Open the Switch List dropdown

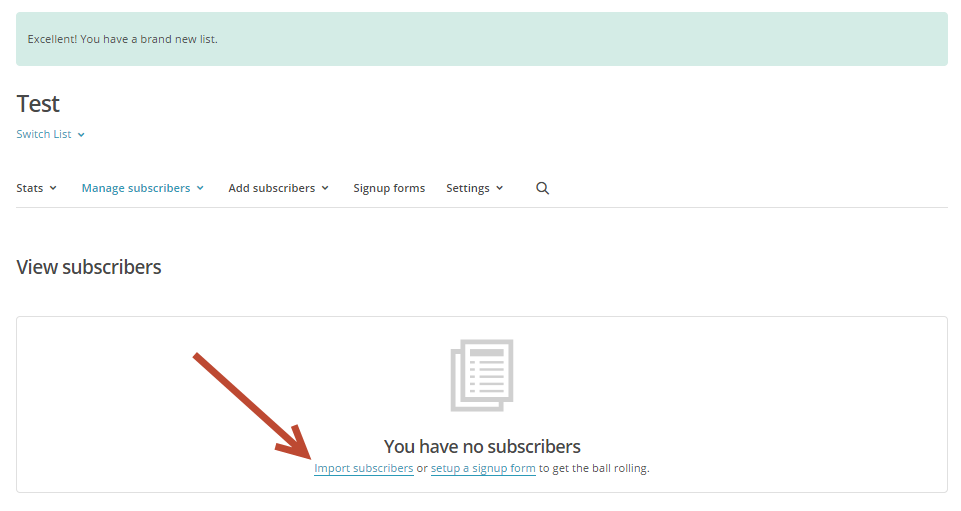click(50, 134)
